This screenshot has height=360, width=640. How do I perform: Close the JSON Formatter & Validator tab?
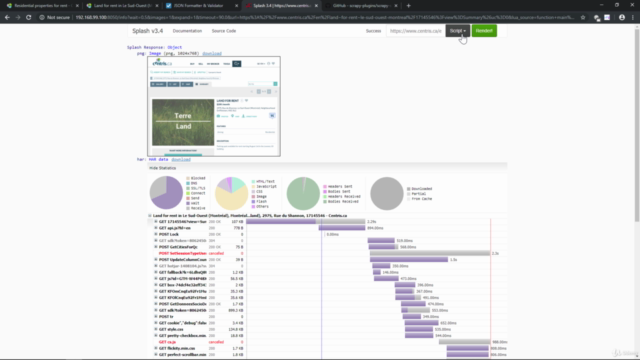point(236,6)
